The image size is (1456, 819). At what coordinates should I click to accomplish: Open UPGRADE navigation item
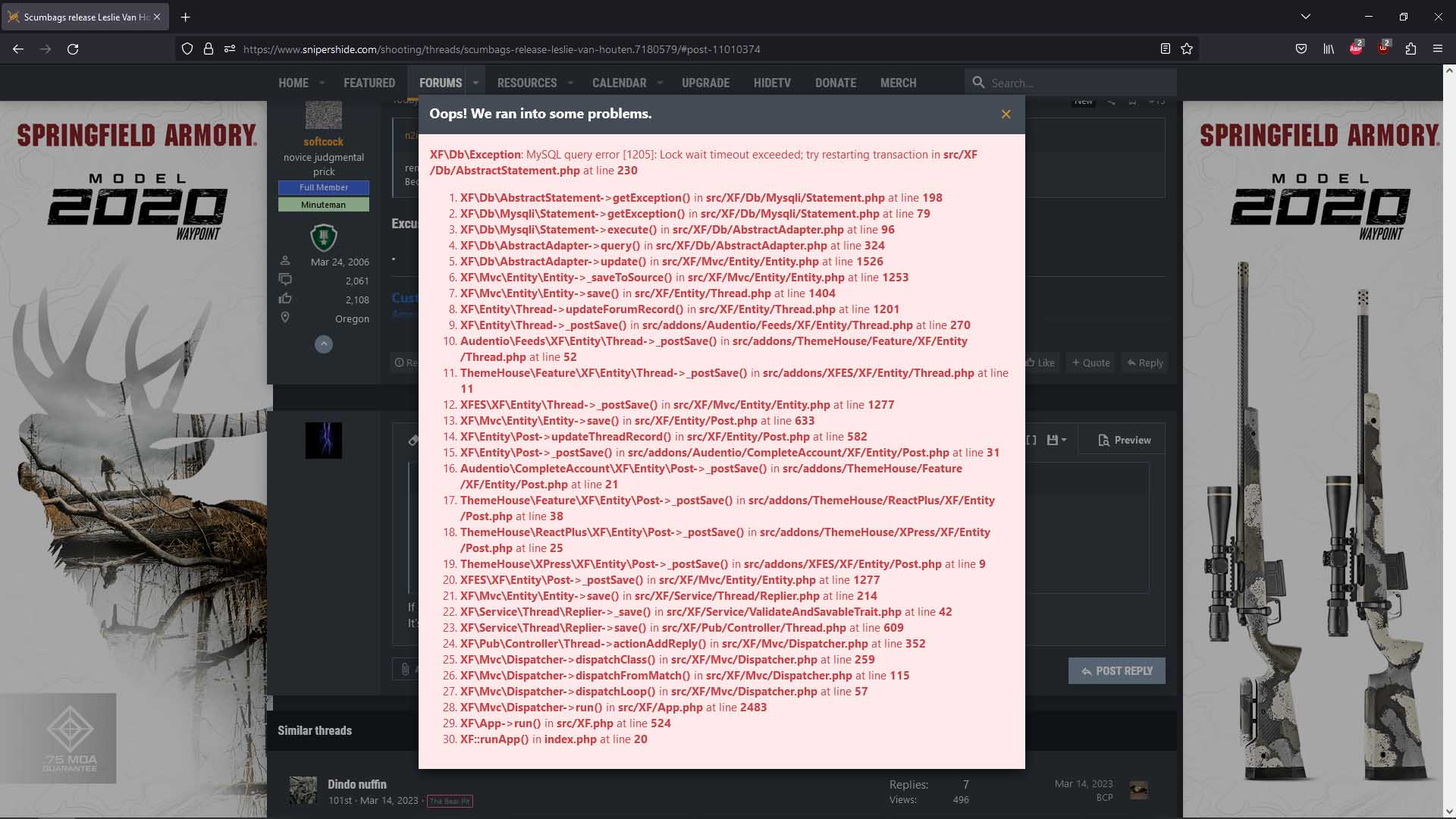point(705,83)
